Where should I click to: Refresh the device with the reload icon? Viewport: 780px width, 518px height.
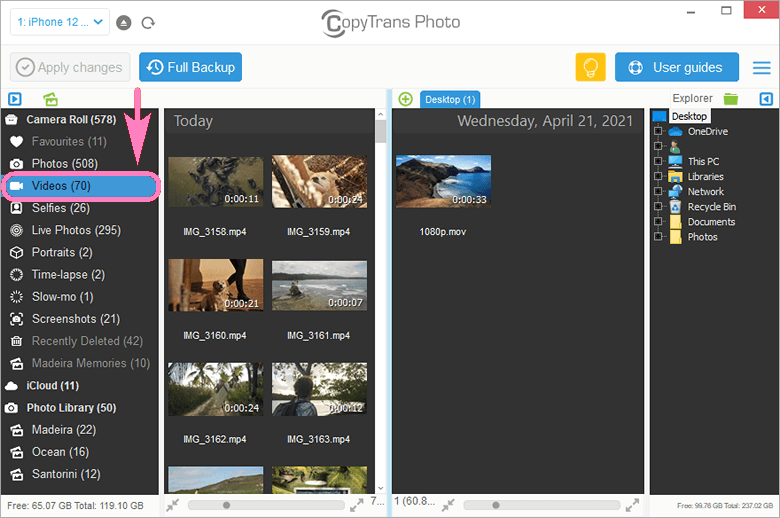(x=148, y=23)
